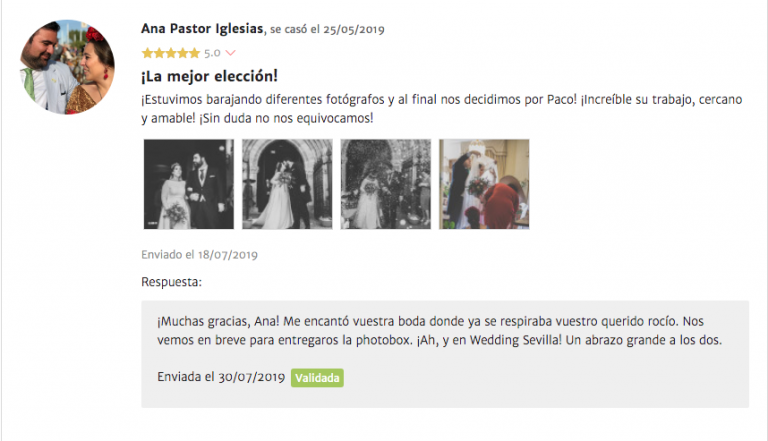768x441 pixels.
Task: Click the review title ¡La mejor elección!
Action: tap(209, 76)
